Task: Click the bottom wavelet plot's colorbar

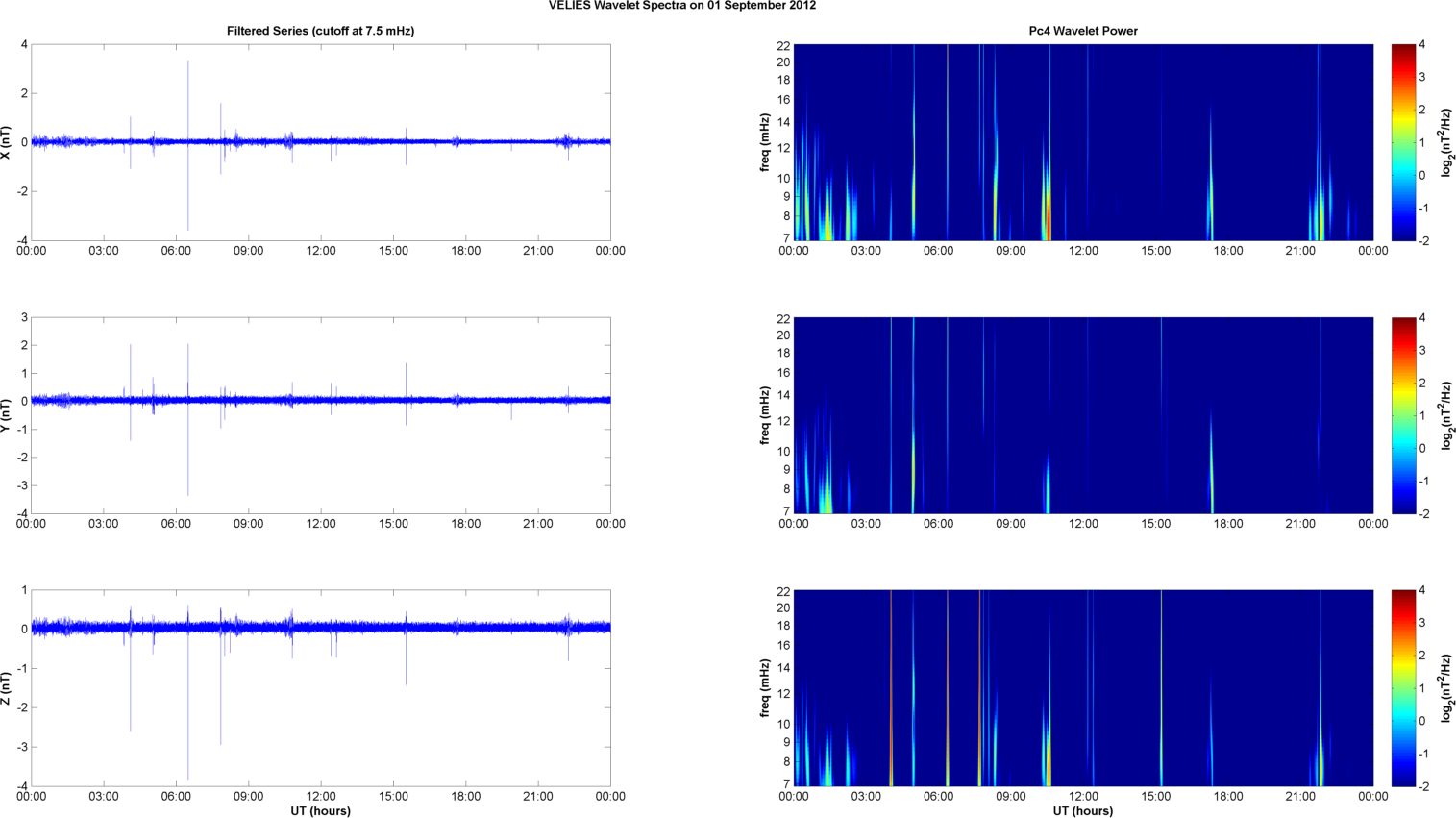Action: click(1403, 688)
